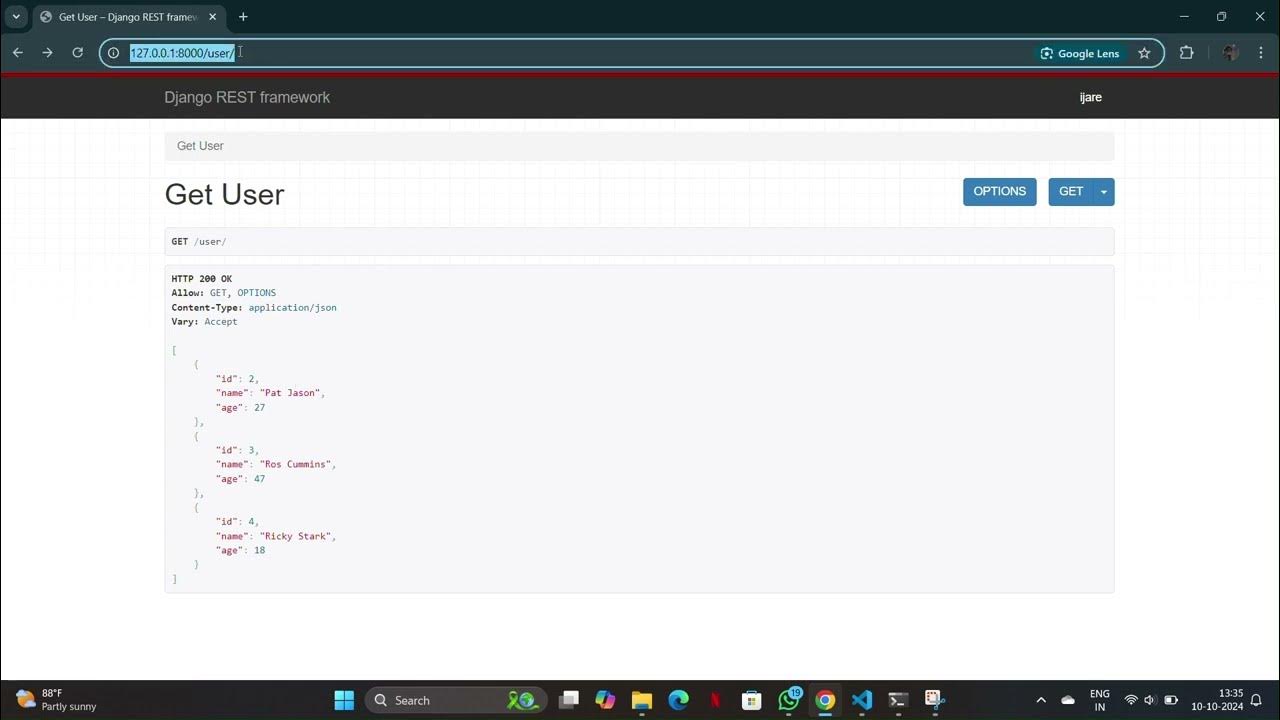The height and width of the screenshot is (720, 1280).
Task: Switch to Google Chrome taskbar icon
Action: point(825,700)
